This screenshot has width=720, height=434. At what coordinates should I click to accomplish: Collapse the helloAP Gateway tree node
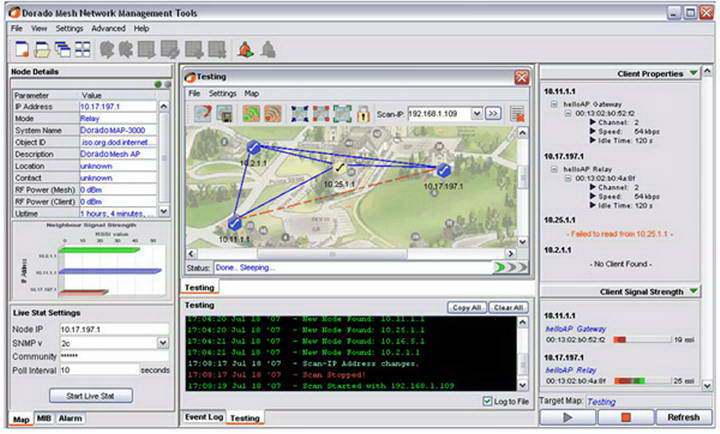554,104
